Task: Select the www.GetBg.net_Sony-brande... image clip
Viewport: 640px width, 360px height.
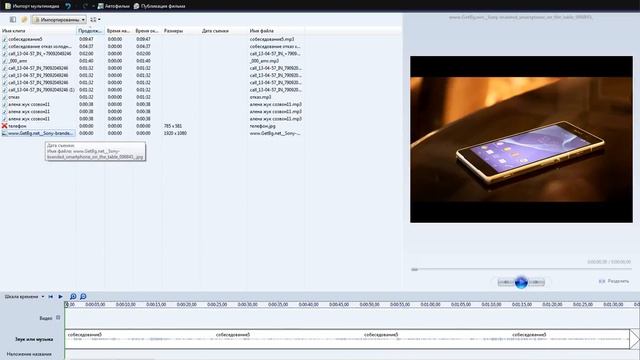Action: point(41,133)
